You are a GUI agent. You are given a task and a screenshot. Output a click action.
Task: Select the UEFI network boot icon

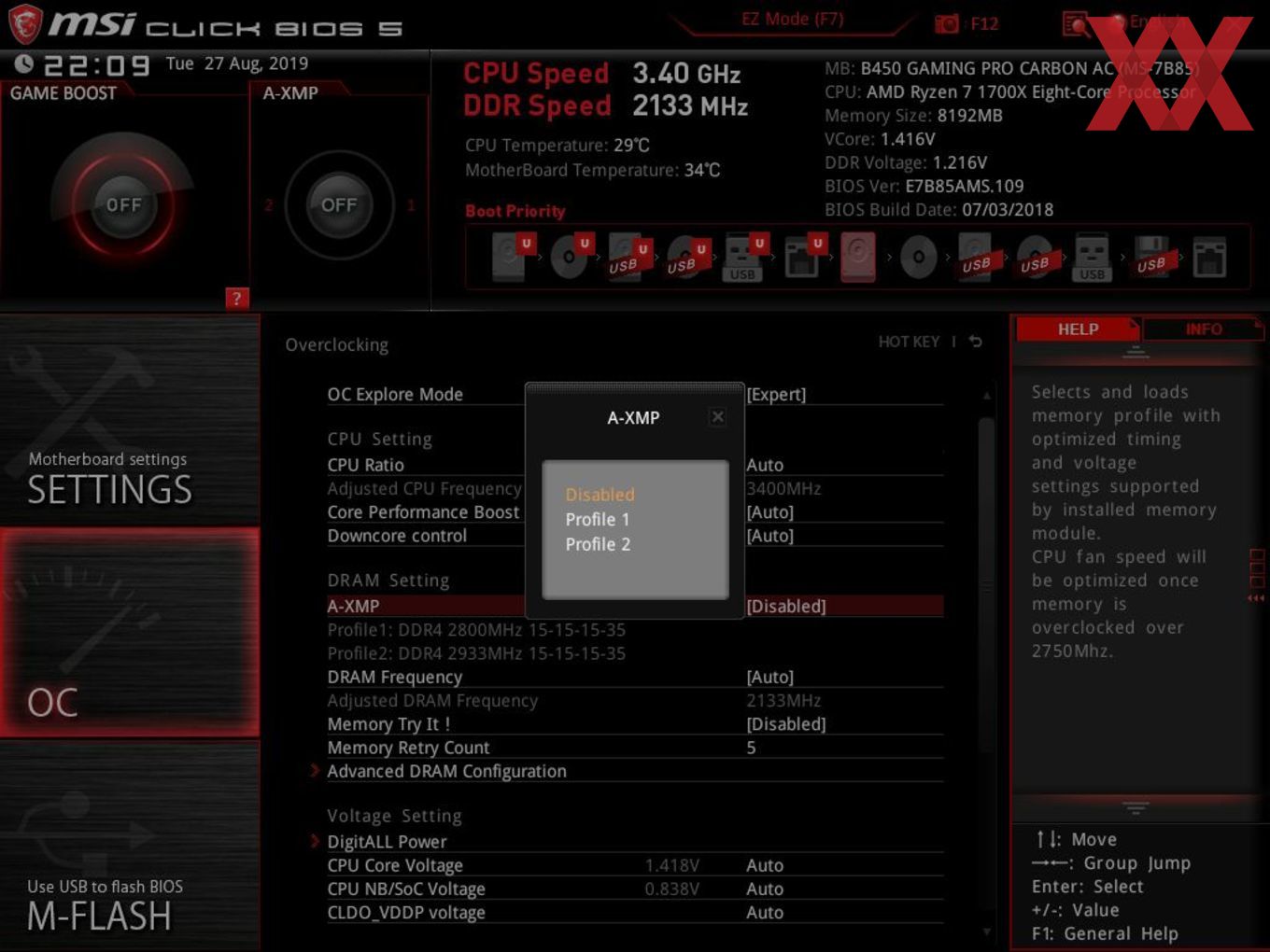(x=803, y=257)
